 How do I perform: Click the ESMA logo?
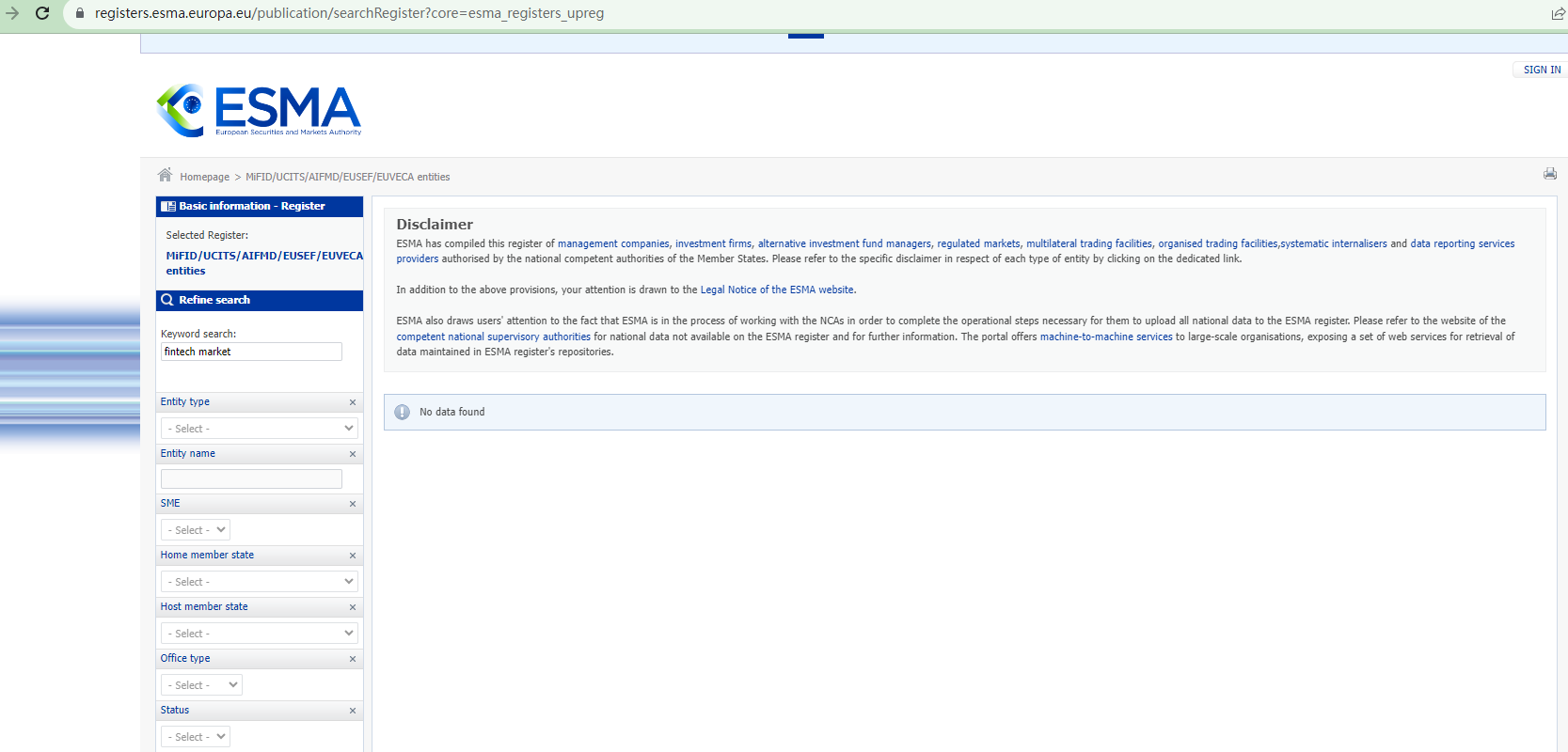(x=259, y=111)
